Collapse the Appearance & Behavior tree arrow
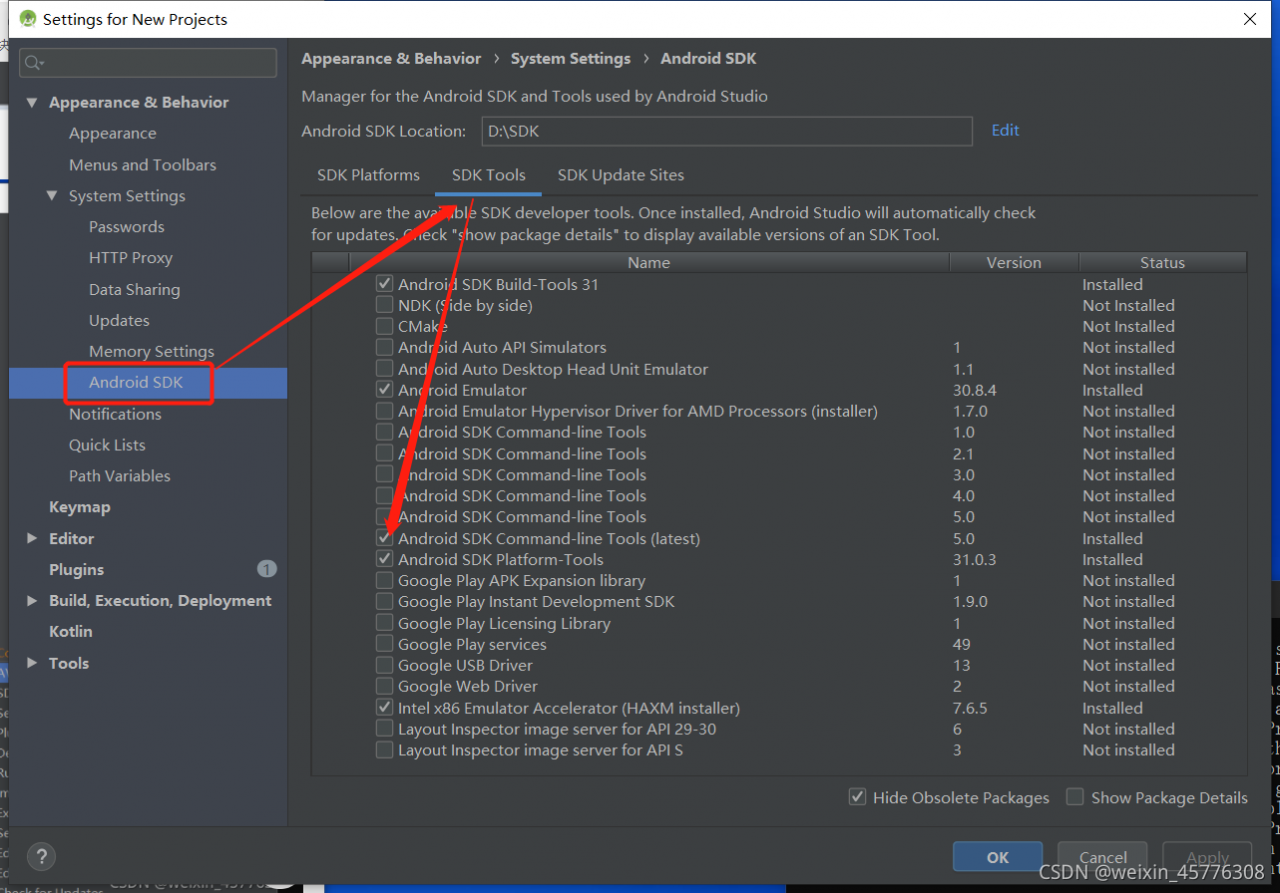Screen dimensions: 1280x893 point(32,102)
